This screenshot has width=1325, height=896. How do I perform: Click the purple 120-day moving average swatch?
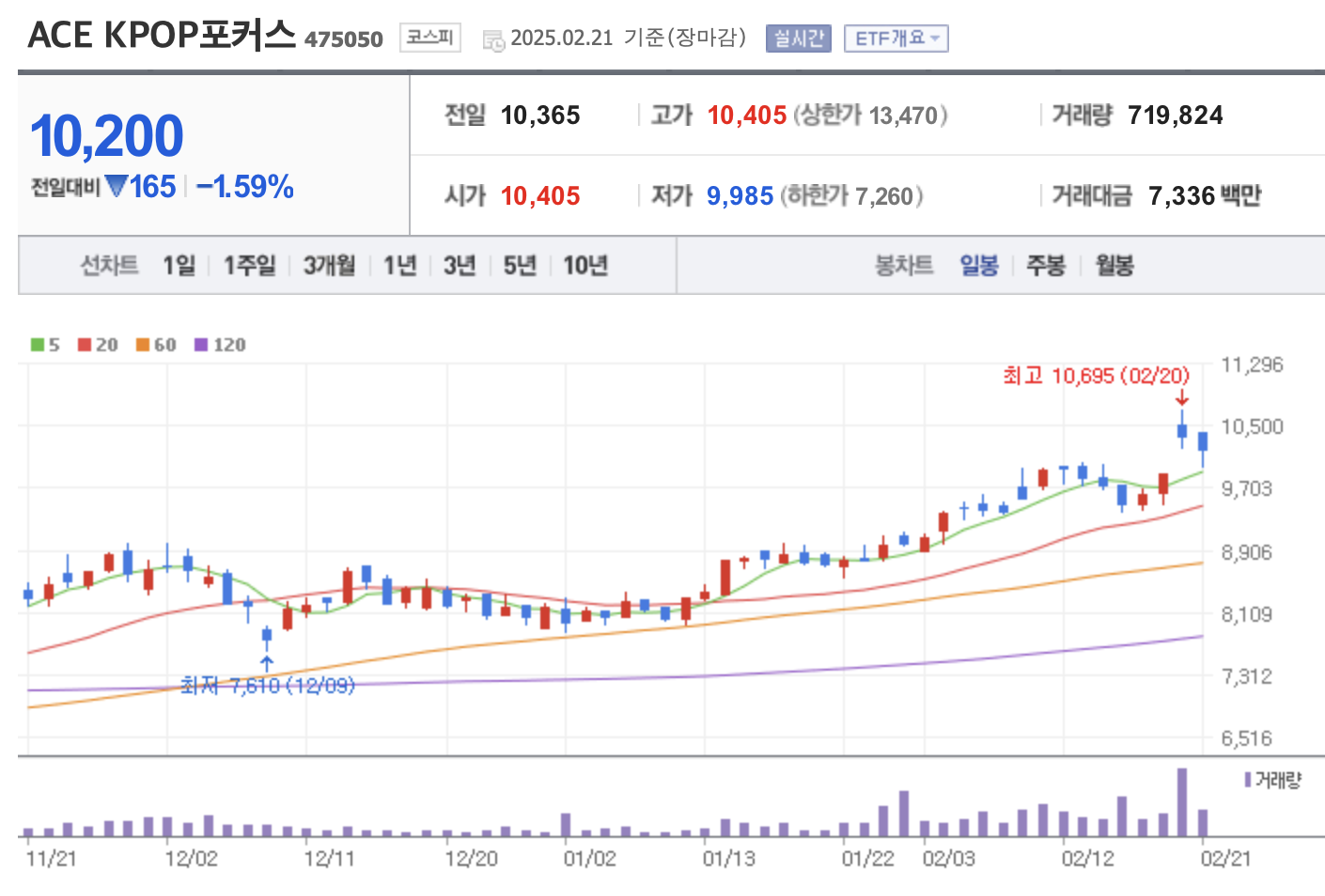[x=201, y=345]
